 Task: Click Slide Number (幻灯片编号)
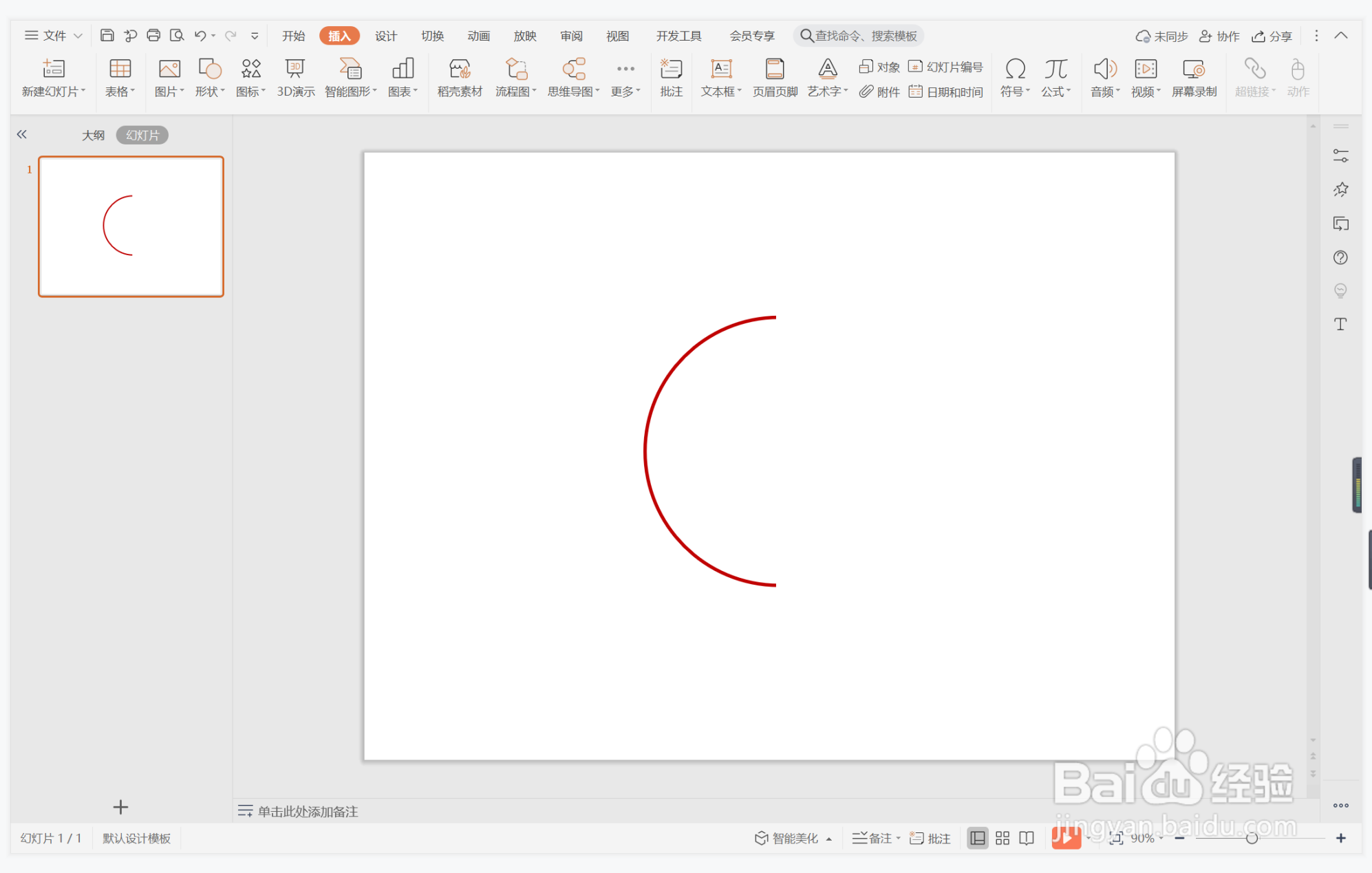click(945, 67)
